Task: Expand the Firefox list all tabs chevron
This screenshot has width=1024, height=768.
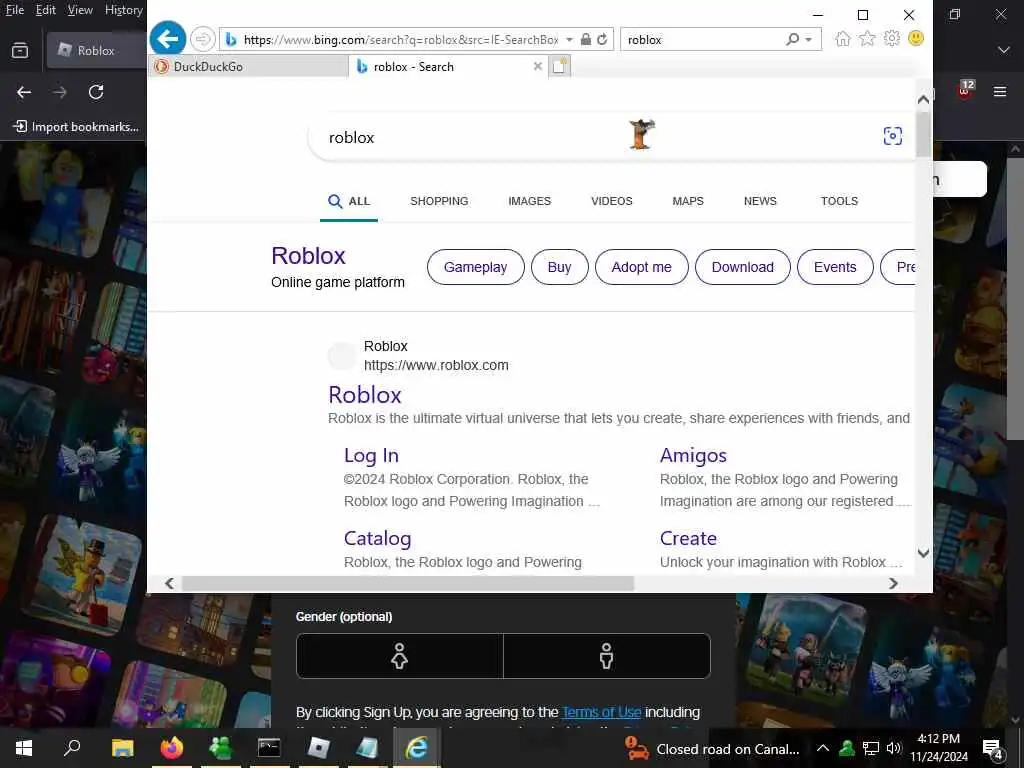Action: pos(1004,50)
